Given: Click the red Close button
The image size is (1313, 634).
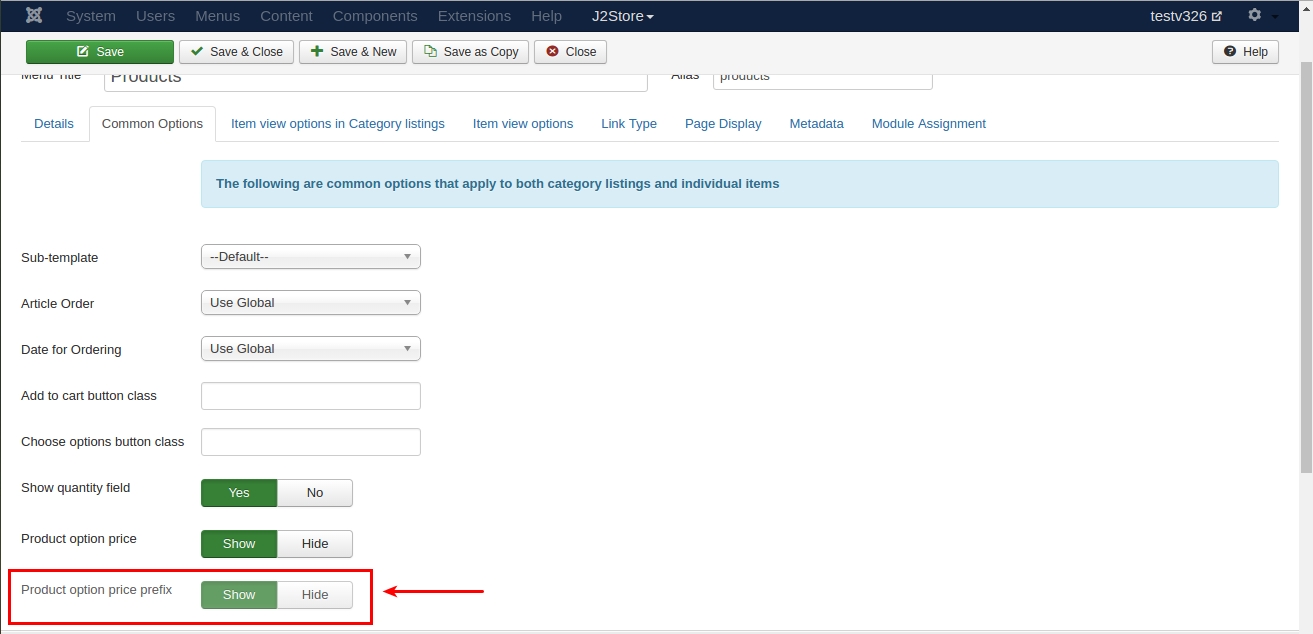Looking at the screenshot, I should [x=570, y=52].
